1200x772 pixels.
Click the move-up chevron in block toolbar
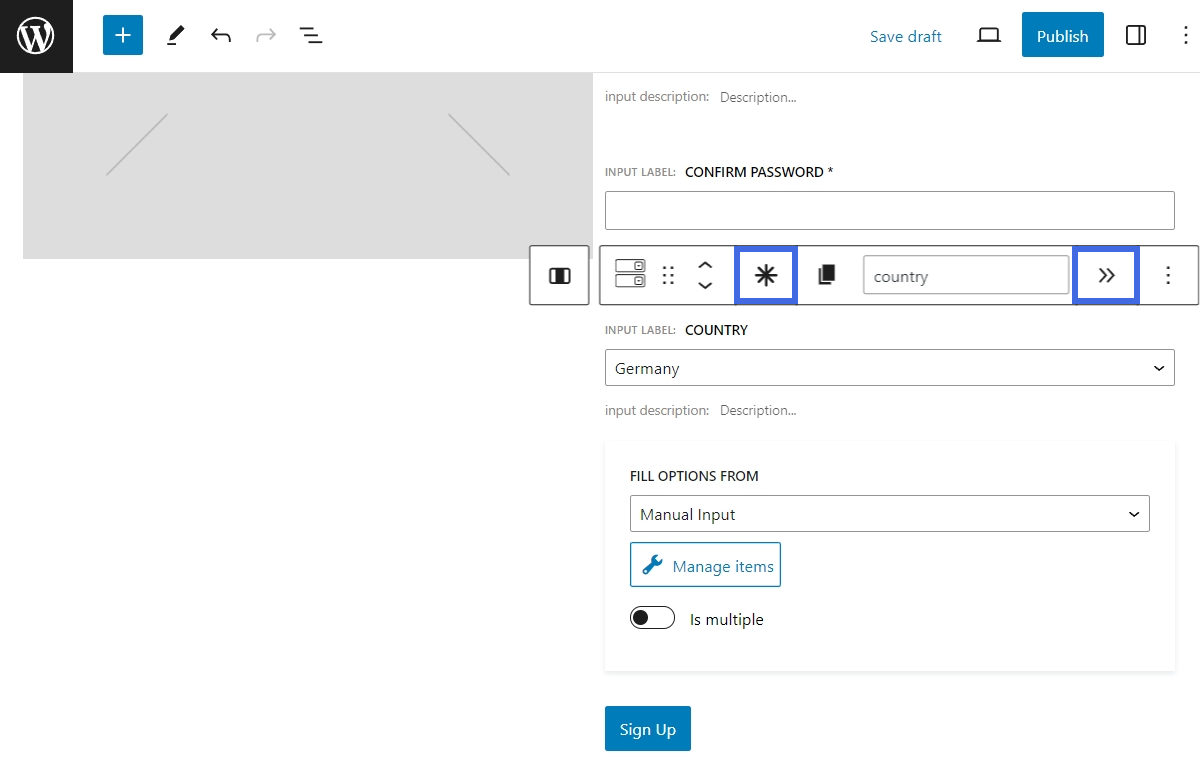(x=706, y=266)
